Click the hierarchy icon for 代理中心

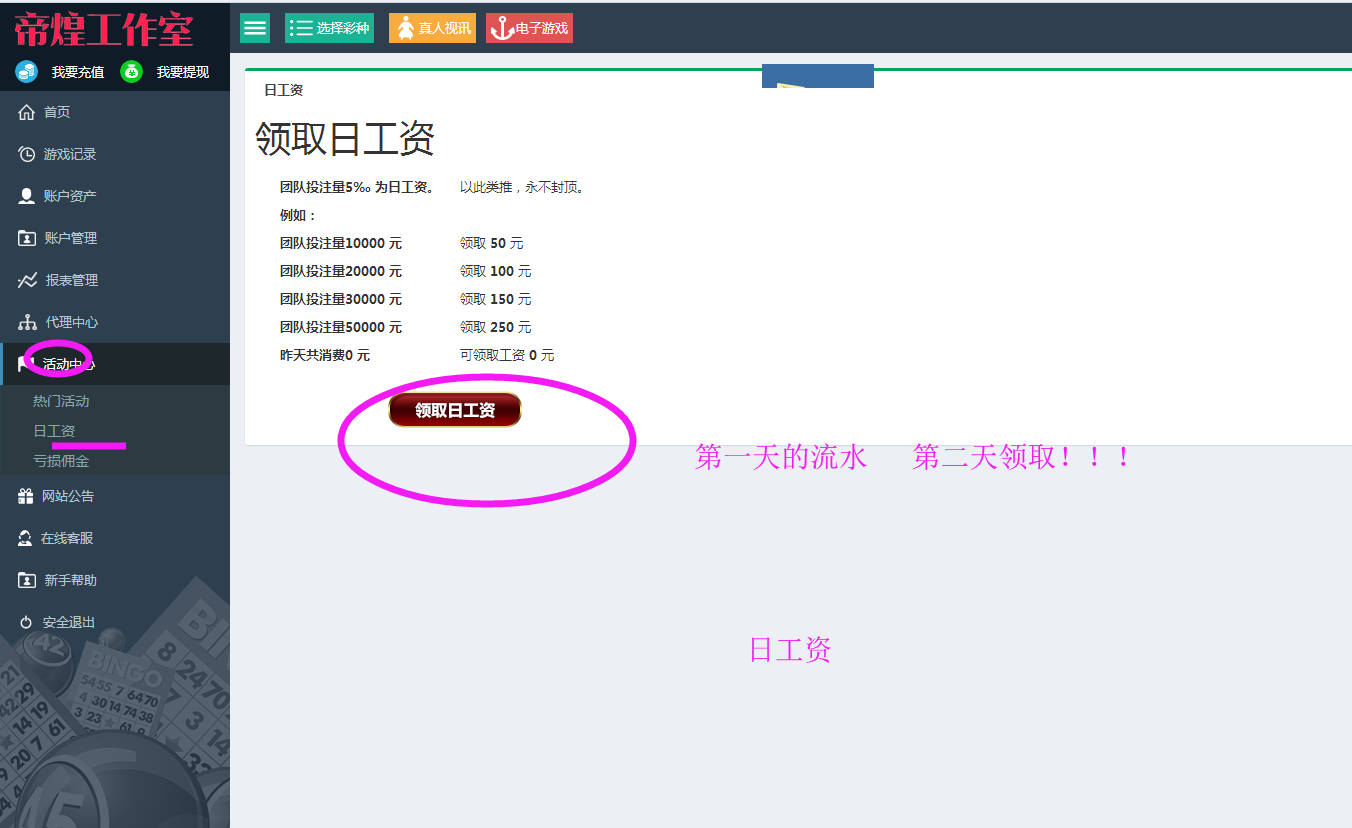[x=27, y=322]
